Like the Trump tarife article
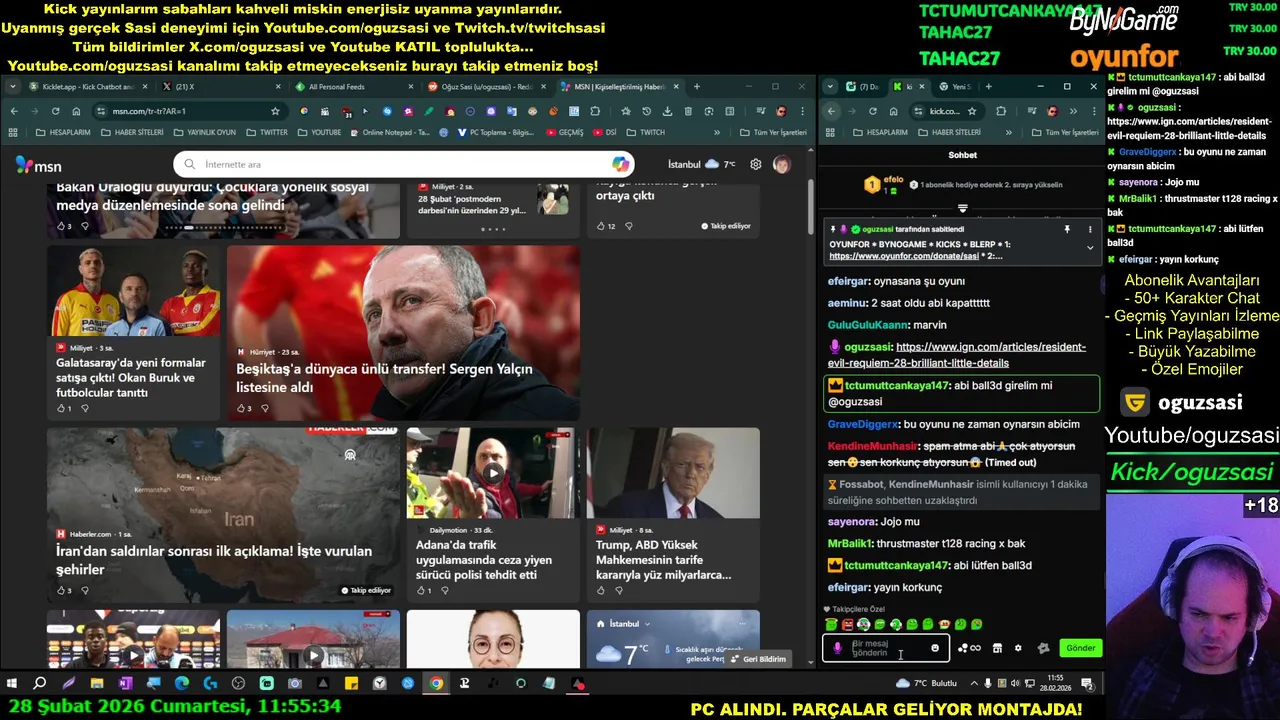Viewport: 1280px width, 720px height. [x=602, y=591]
